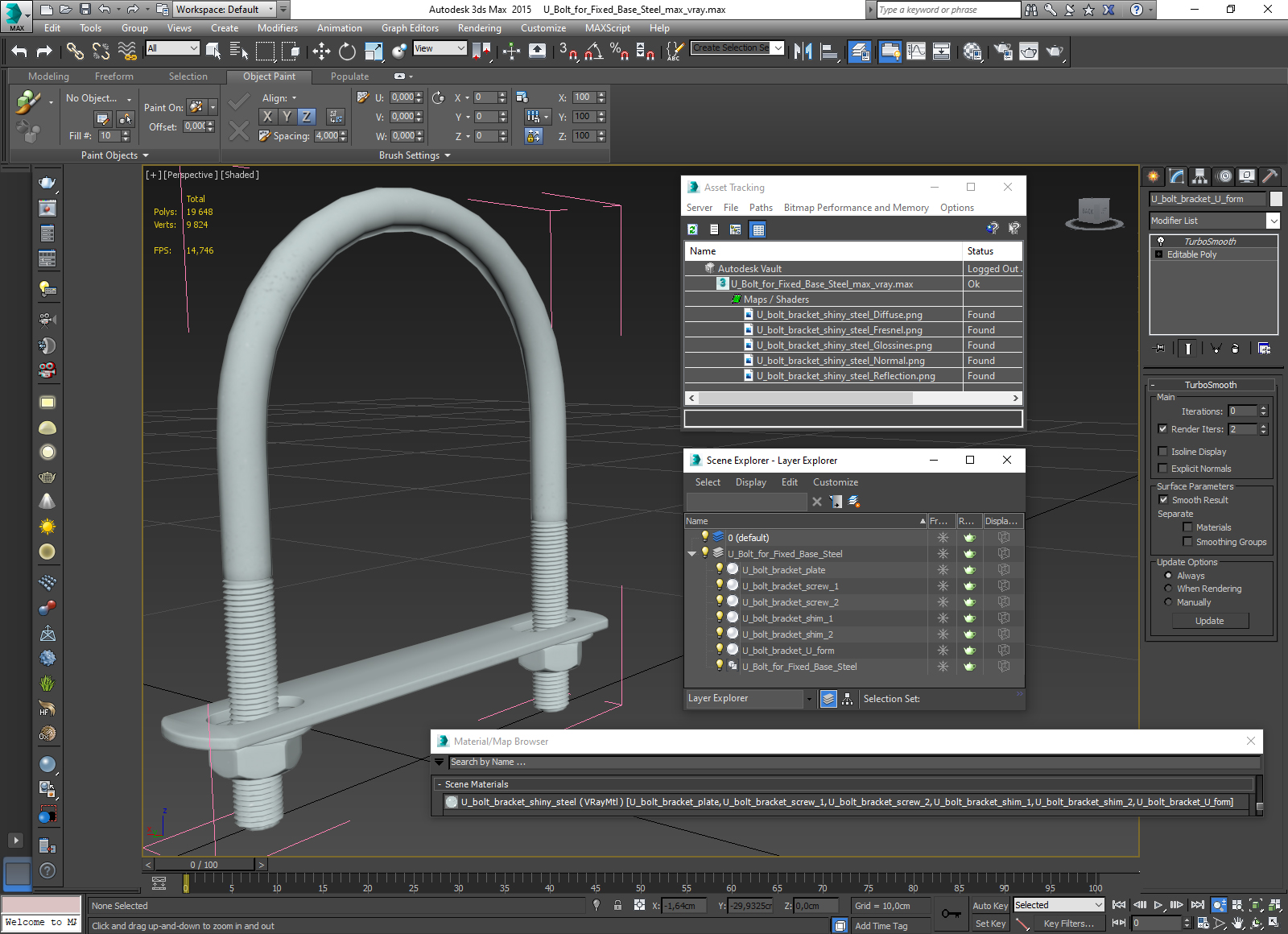
Task: Open the Material Editor icon
Action: (x=972, y=52)
